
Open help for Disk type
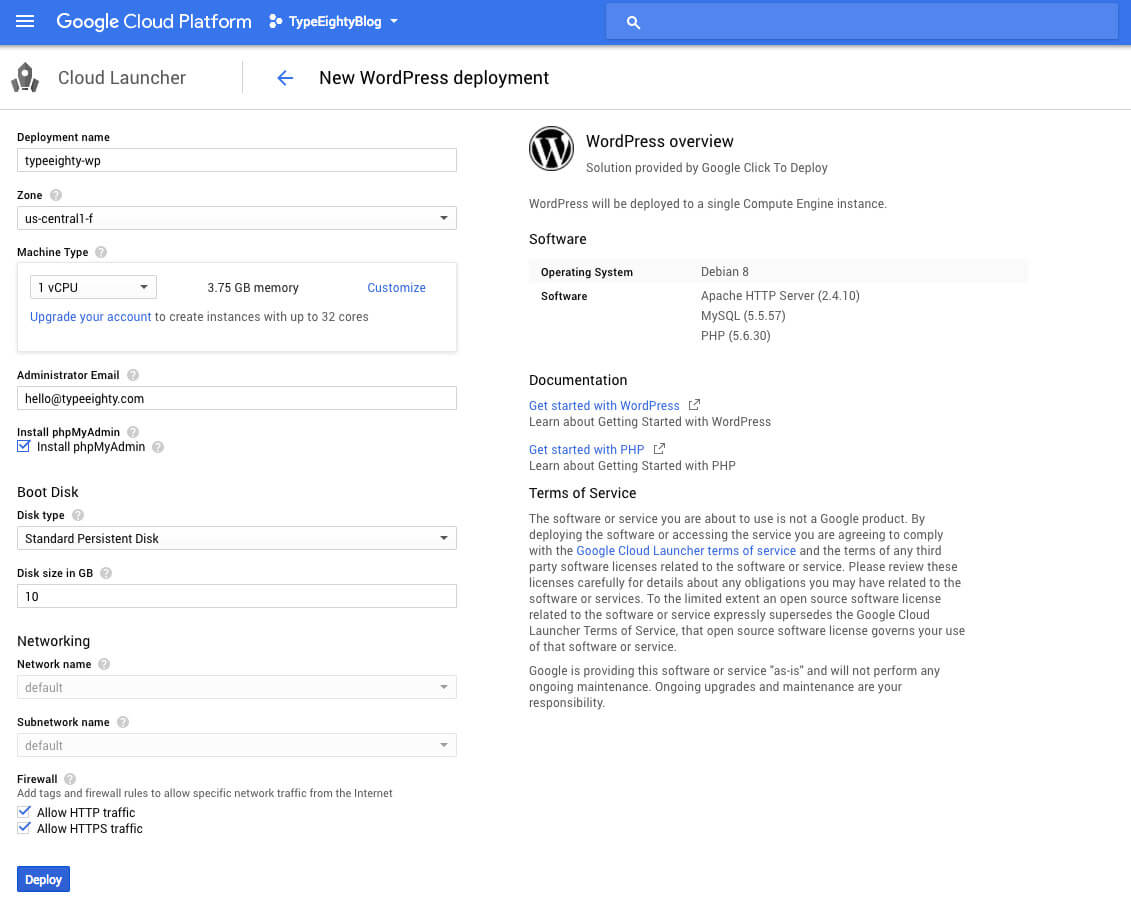[78, 515]
